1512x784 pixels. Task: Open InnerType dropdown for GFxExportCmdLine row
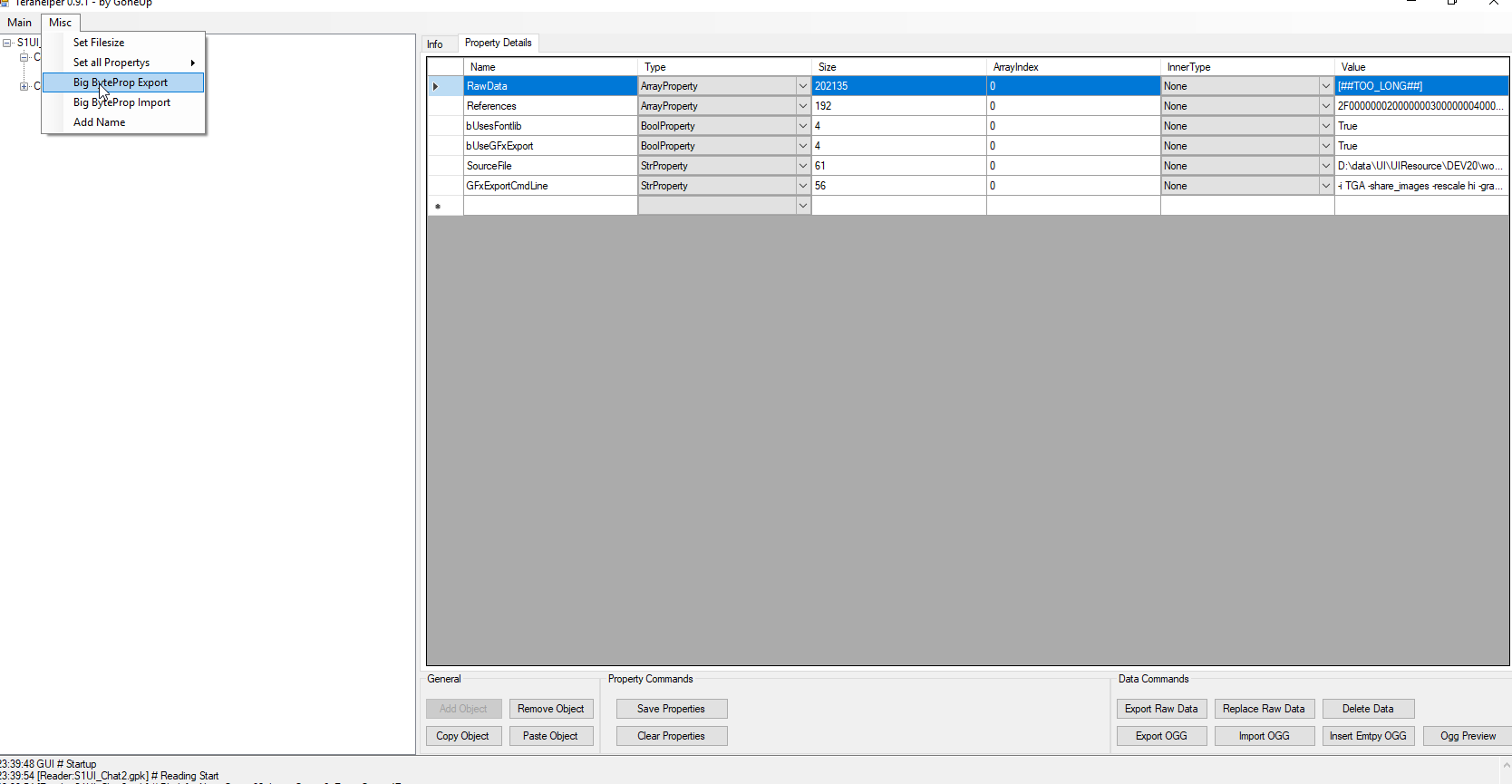[1326, 186]
